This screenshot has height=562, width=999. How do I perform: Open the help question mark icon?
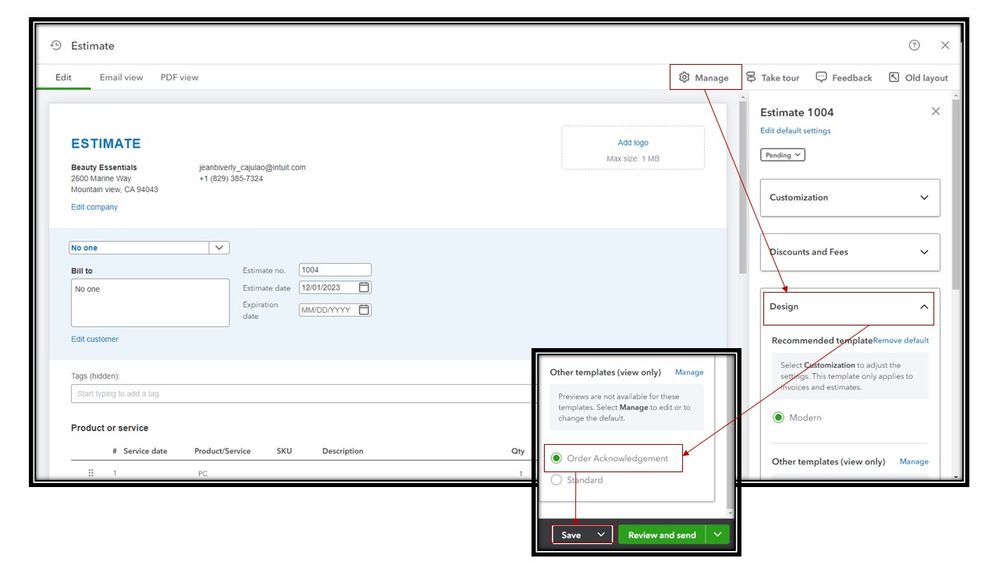(914, 45)
